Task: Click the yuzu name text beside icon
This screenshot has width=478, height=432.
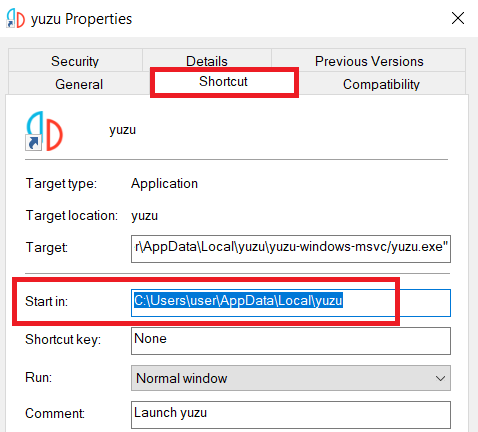Action: point(122,130)
